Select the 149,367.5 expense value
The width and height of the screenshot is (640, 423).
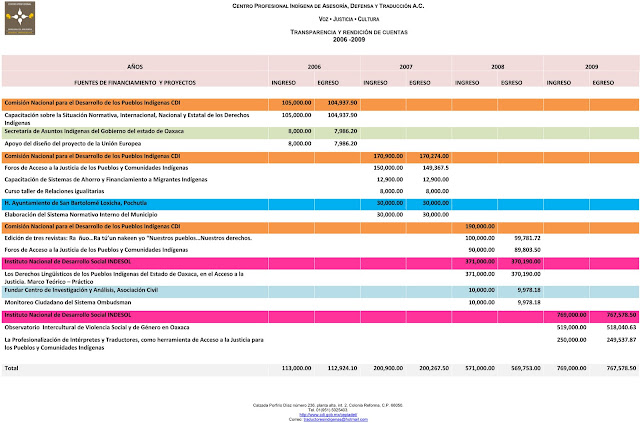[x=436, y=168]
